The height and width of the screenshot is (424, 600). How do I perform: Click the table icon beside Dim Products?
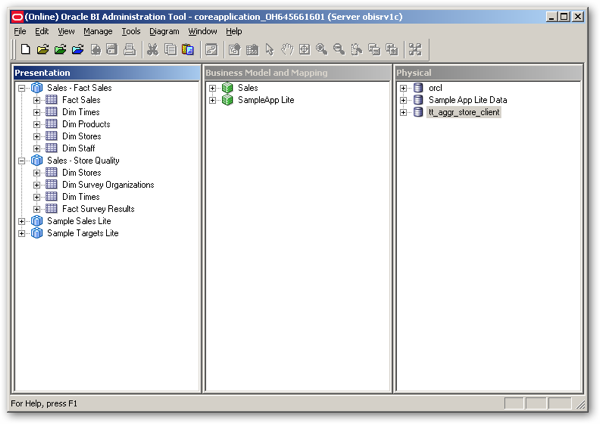tap(51, 124)
